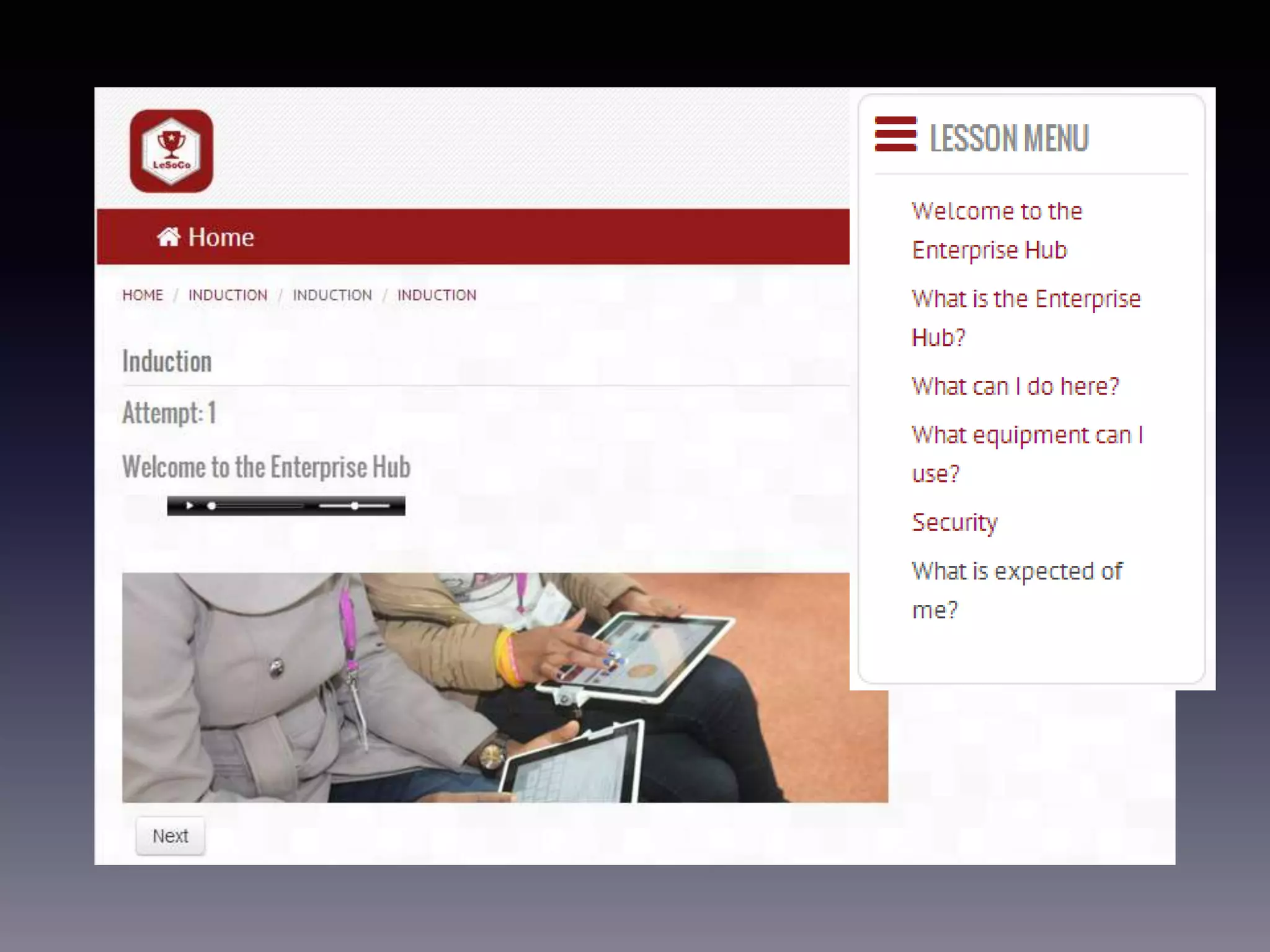
Task: Open 'What is the Enterprise Hub?' lesson
Action: point(1025,317)
